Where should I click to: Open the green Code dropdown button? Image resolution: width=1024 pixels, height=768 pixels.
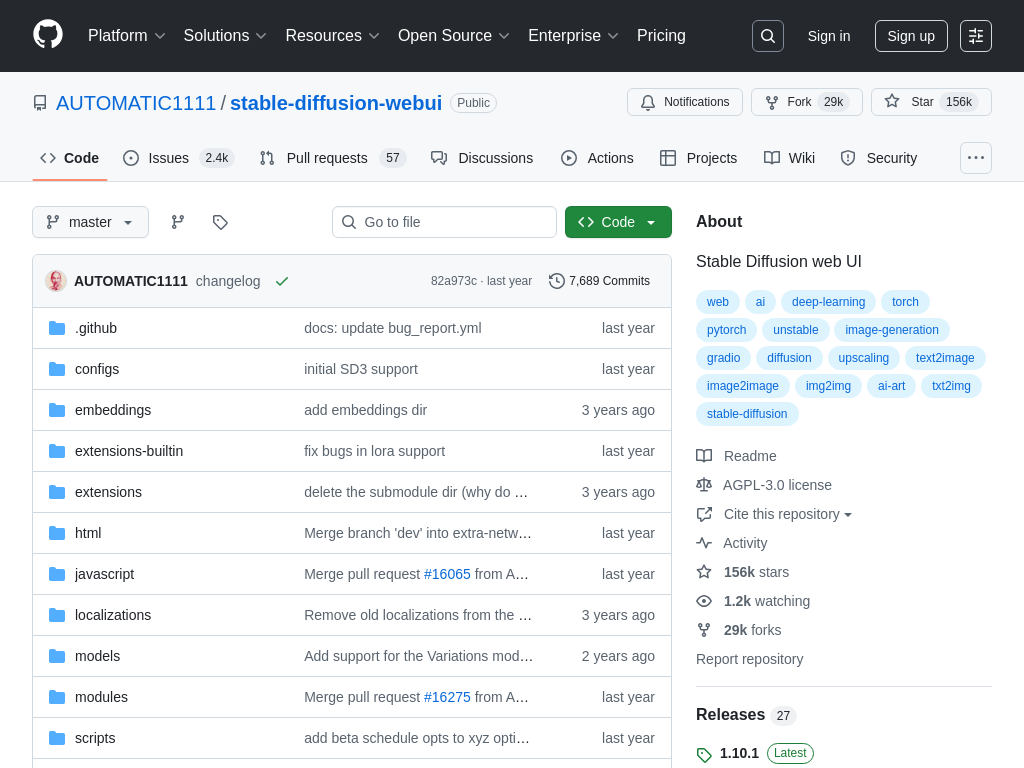(x=618, y=222)
